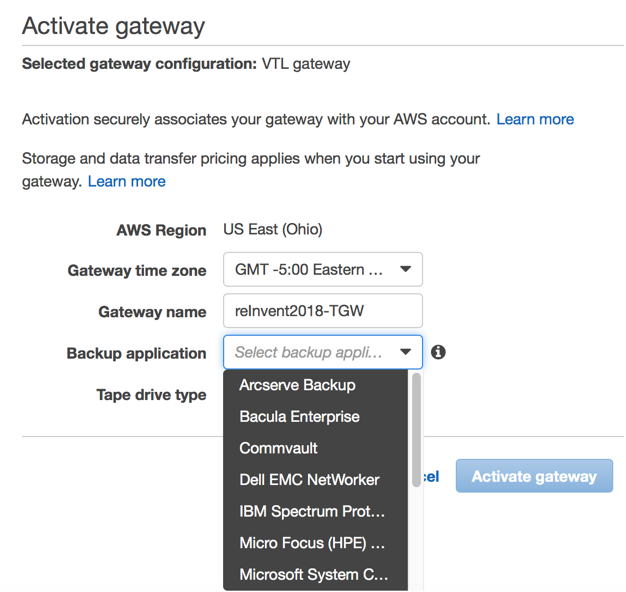Click the US East (Ohio) region text
626x592 pixels.
273,229
